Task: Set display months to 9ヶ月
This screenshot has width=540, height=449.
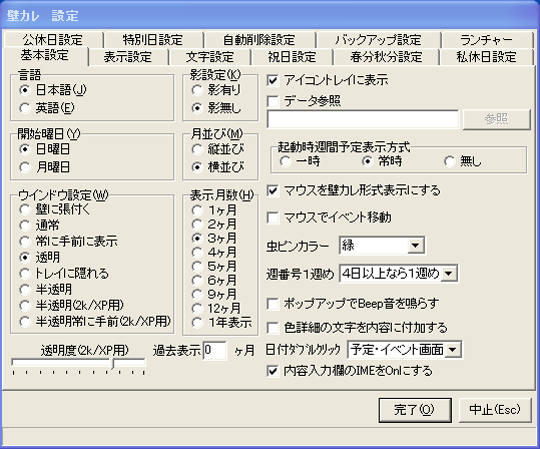Action: pos(214,294)
